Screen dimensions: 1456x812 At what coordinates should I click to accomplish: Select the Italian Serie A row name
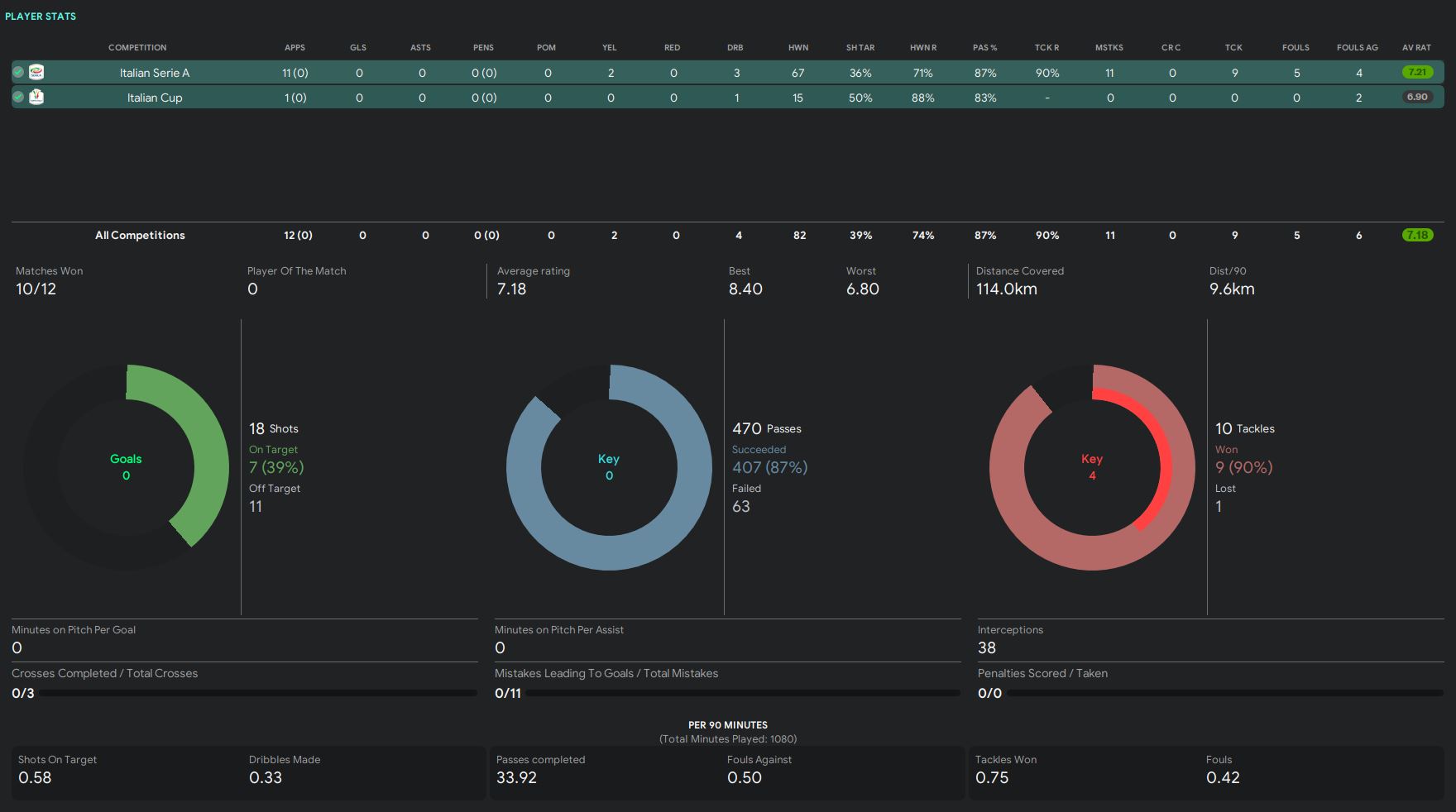155,73
